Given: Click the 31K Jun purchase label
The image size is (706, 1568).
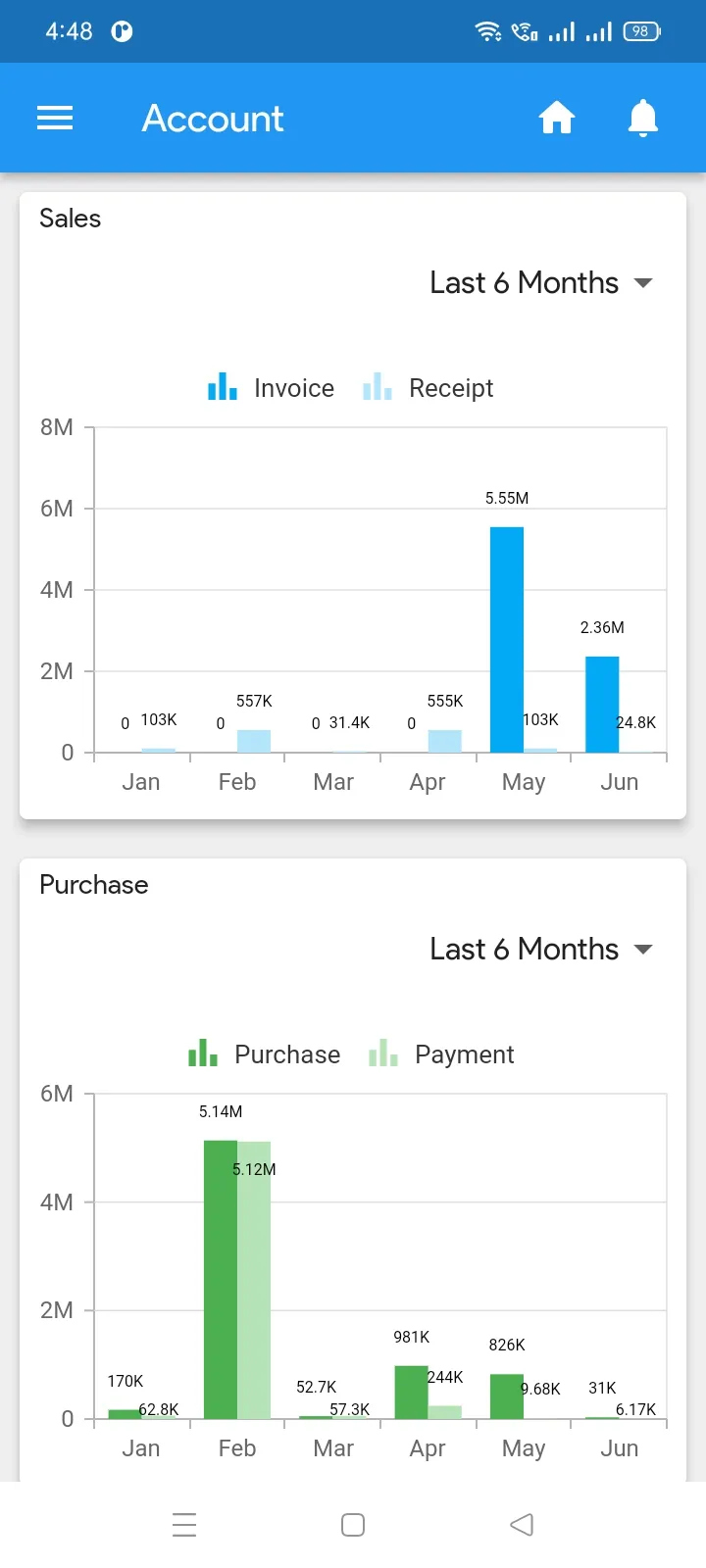Looking at the screenshot, I should 602,1388.
